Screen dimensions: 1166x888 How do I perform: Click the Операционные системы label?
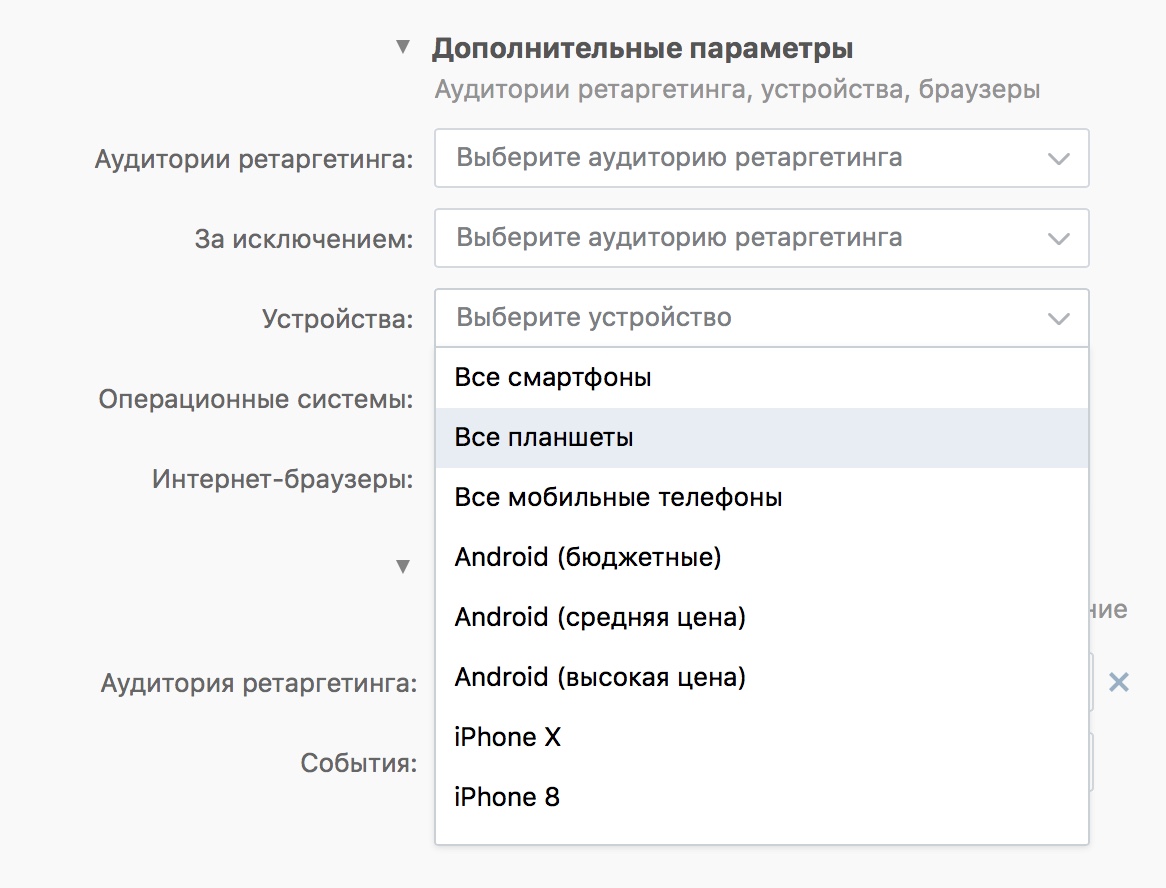tap(256, 400)
